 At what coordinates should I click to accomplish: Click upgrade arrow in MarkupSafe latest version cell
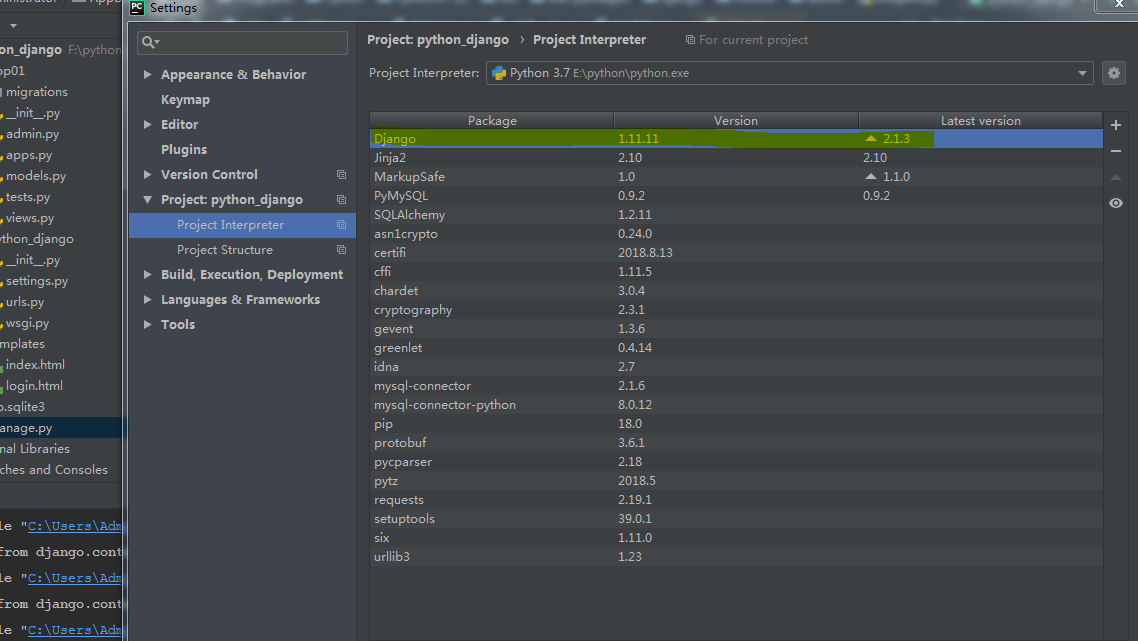[871, 176]
